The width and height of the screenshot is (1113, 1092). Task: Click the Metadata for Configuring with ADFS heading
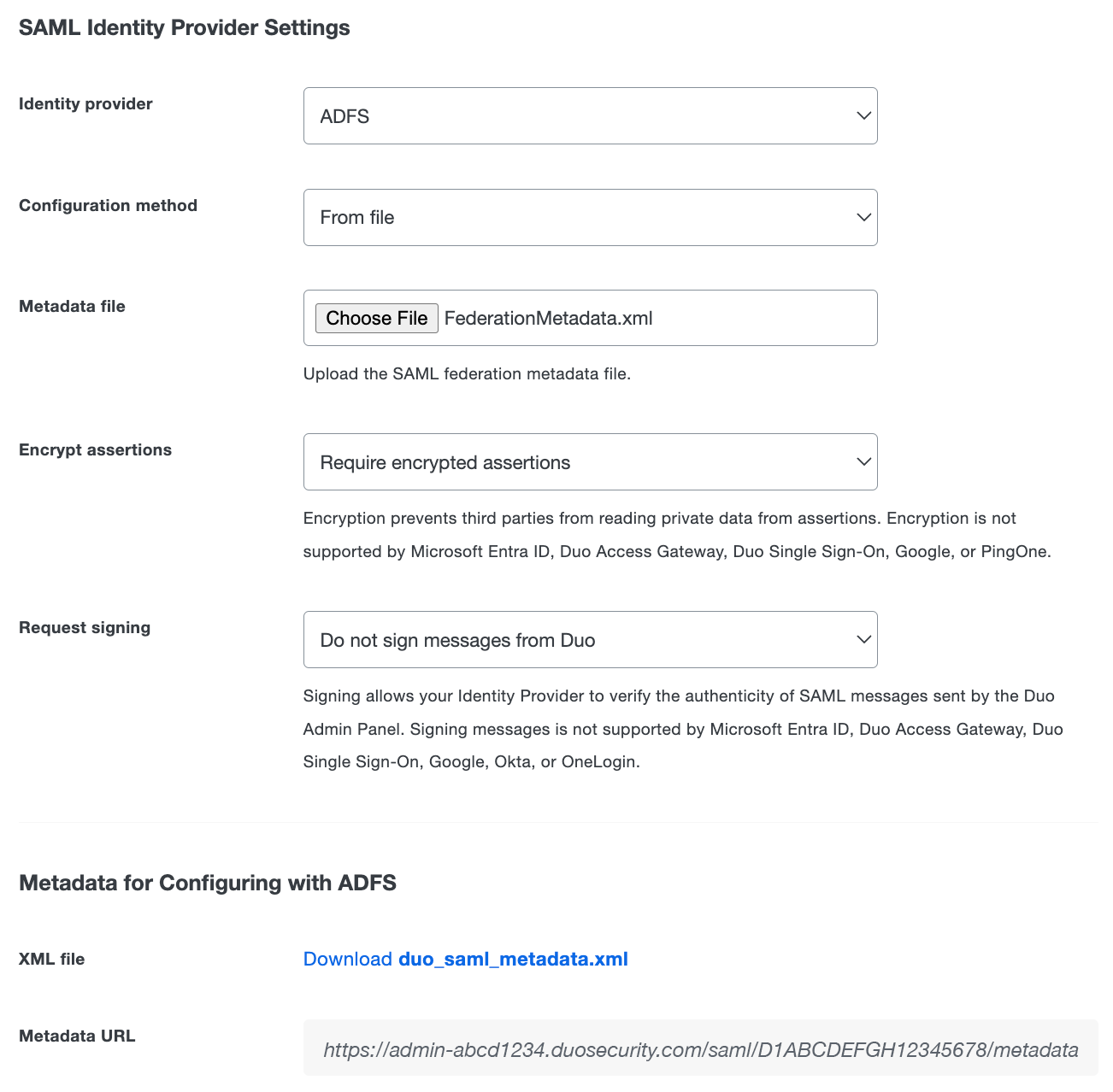[207, 883]
